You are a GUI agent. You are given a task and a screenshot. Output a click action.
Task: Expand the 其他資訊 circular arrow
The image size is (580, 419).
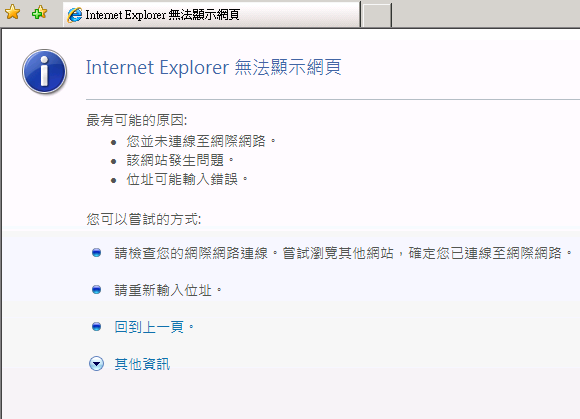[97, 364]
